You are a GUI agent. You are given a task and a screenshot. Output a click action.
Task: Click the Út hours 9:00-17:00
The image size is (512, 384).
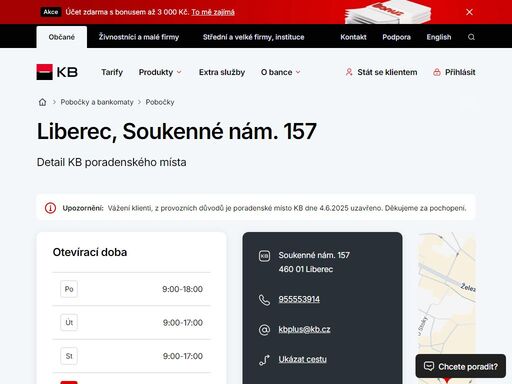pyautogui.click(x=183, y=323)
